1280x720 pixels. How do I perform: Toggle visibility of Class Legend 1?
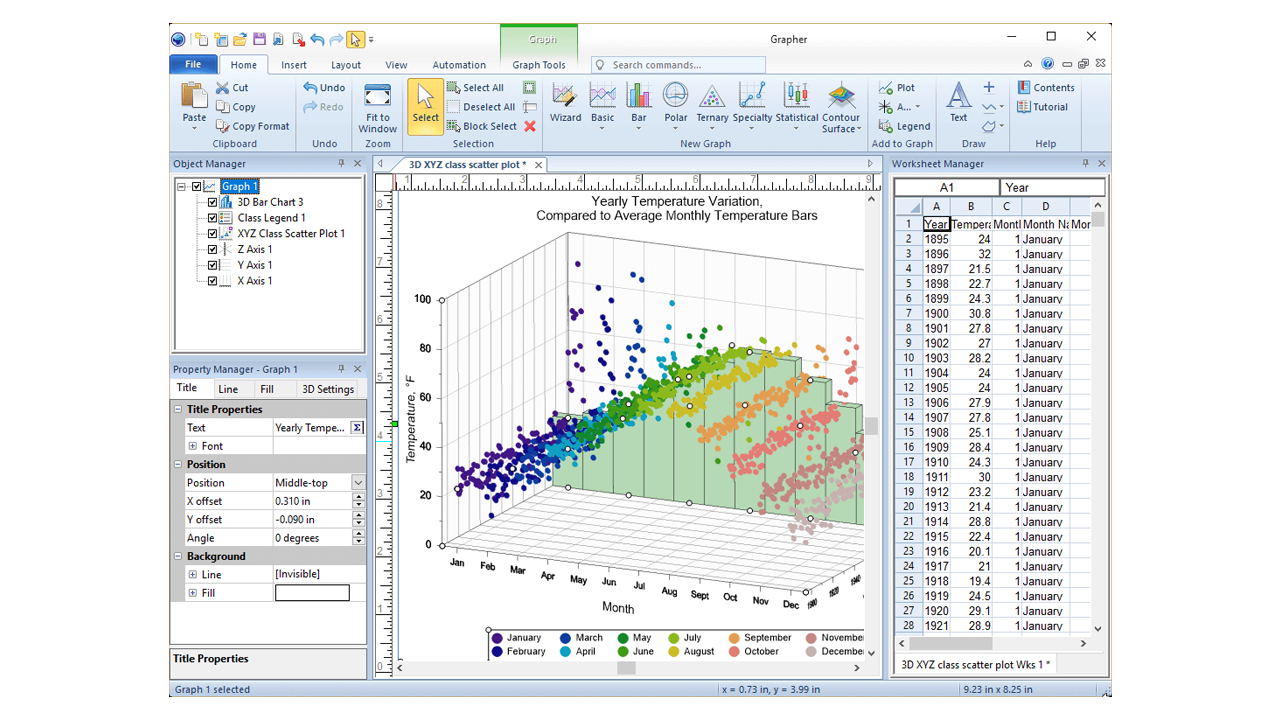(x=212, y=218)
